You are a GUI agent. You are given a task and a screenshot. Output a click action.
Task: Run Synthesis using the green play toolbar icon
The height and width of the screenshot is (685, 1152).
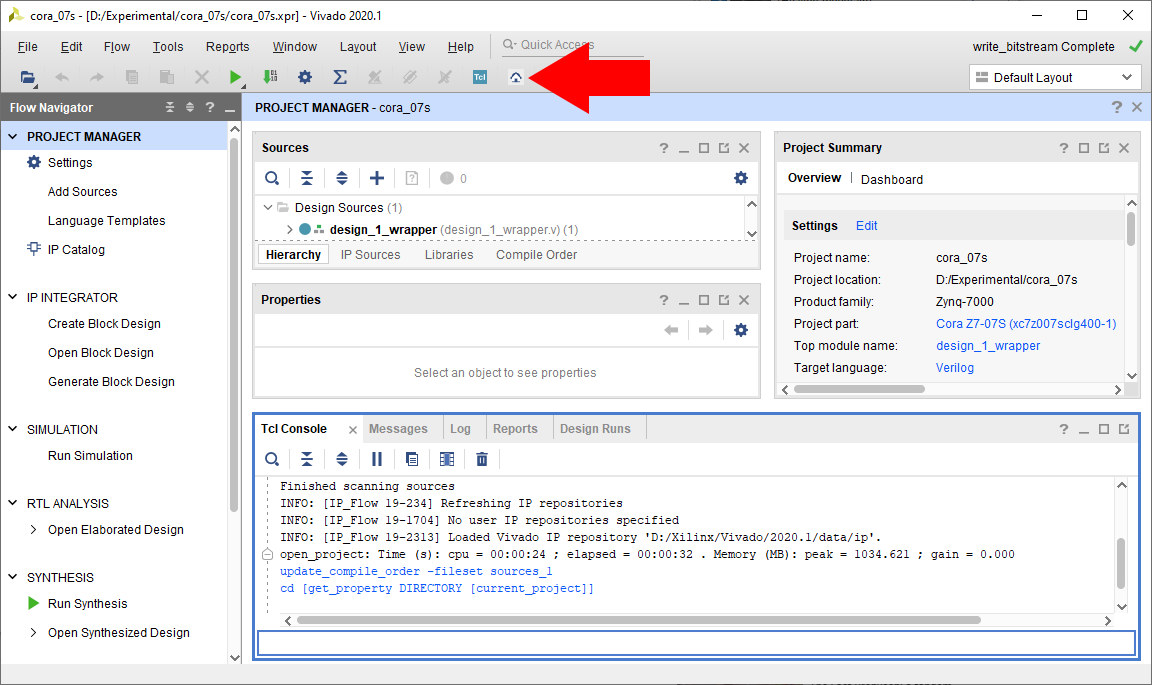coord(234,76)
